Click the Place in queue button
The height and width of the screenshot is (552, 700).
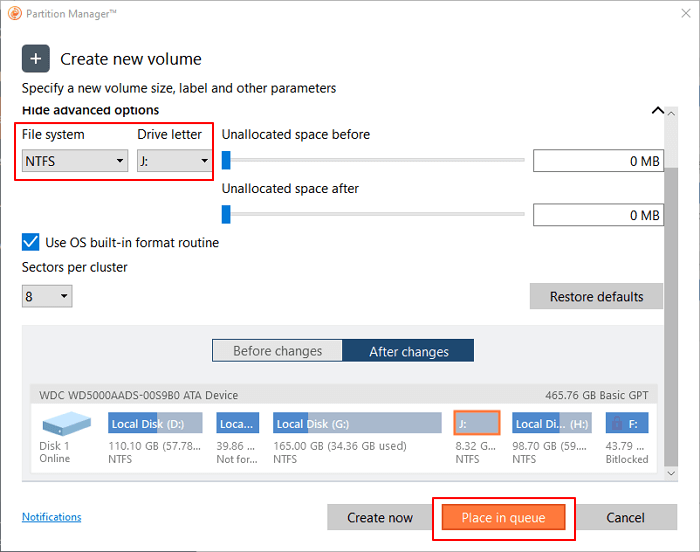coord(504,518)
